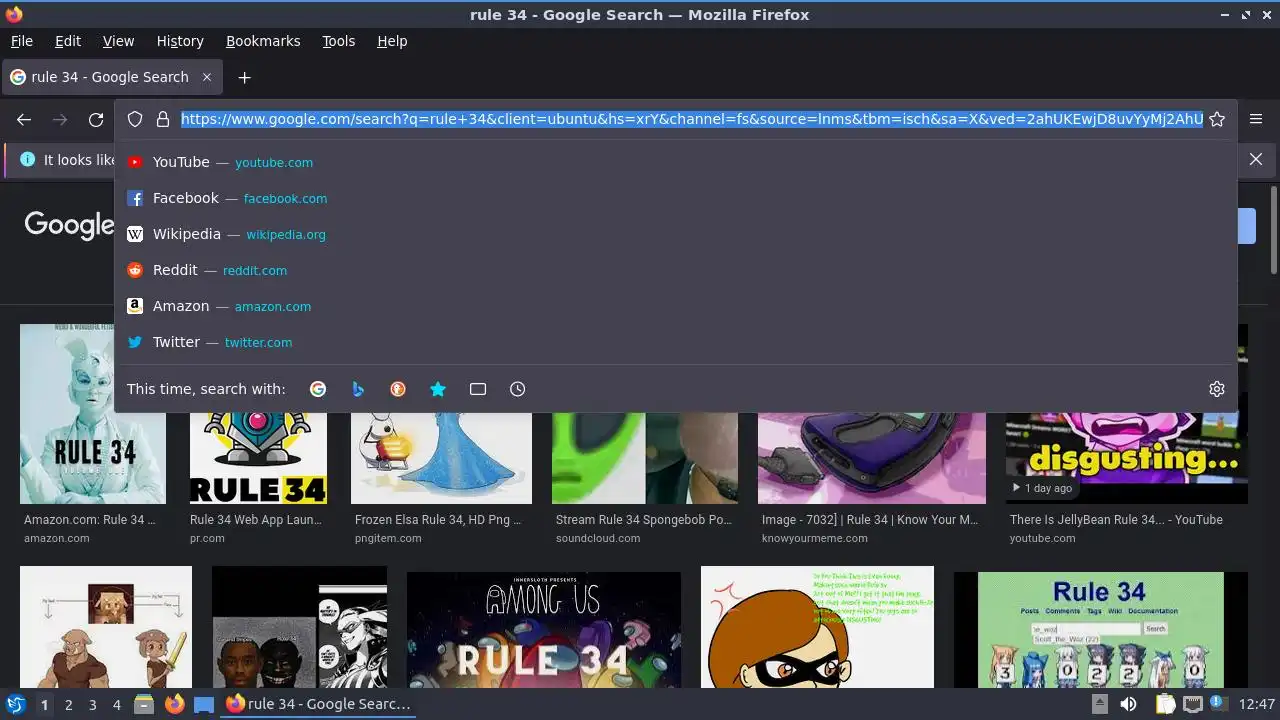
Task: Click the forward navigation arrow
Action: pyautogui.click(x=60, y=119)
